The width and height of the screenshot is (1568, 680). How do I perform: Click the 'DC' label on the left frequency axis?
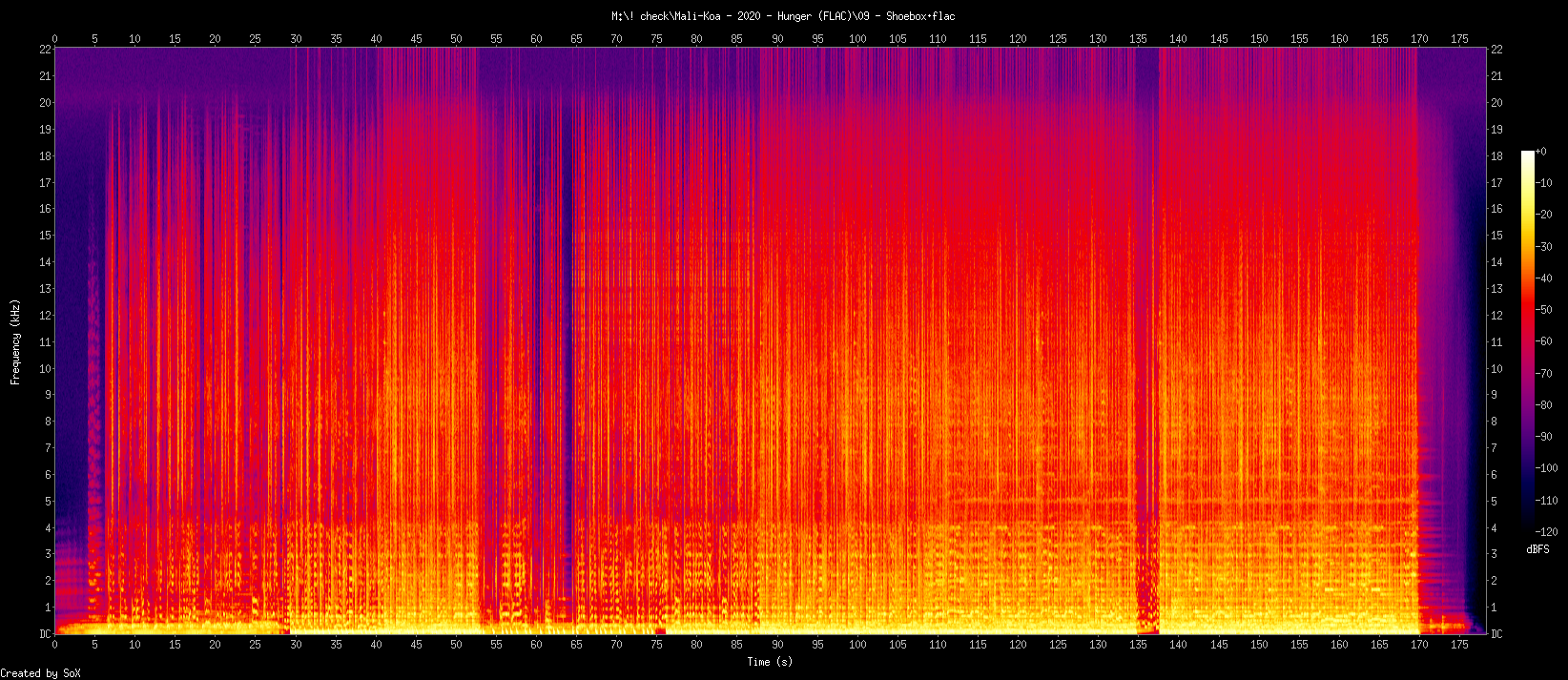45,634
